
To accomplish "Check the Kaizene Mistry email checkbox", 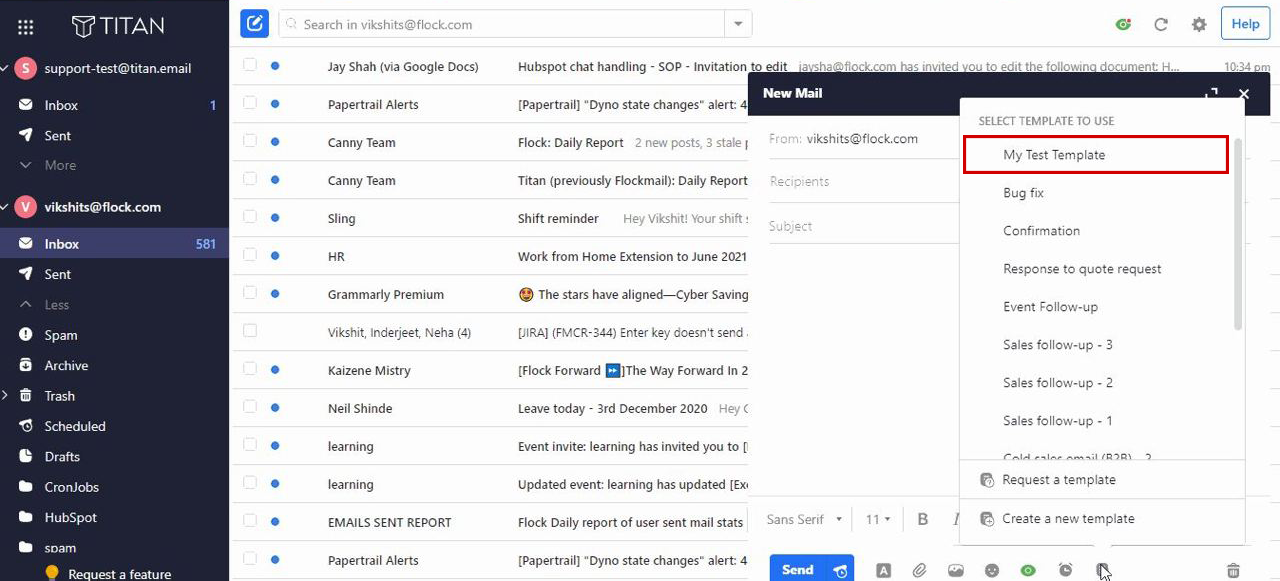I will 250,370.
